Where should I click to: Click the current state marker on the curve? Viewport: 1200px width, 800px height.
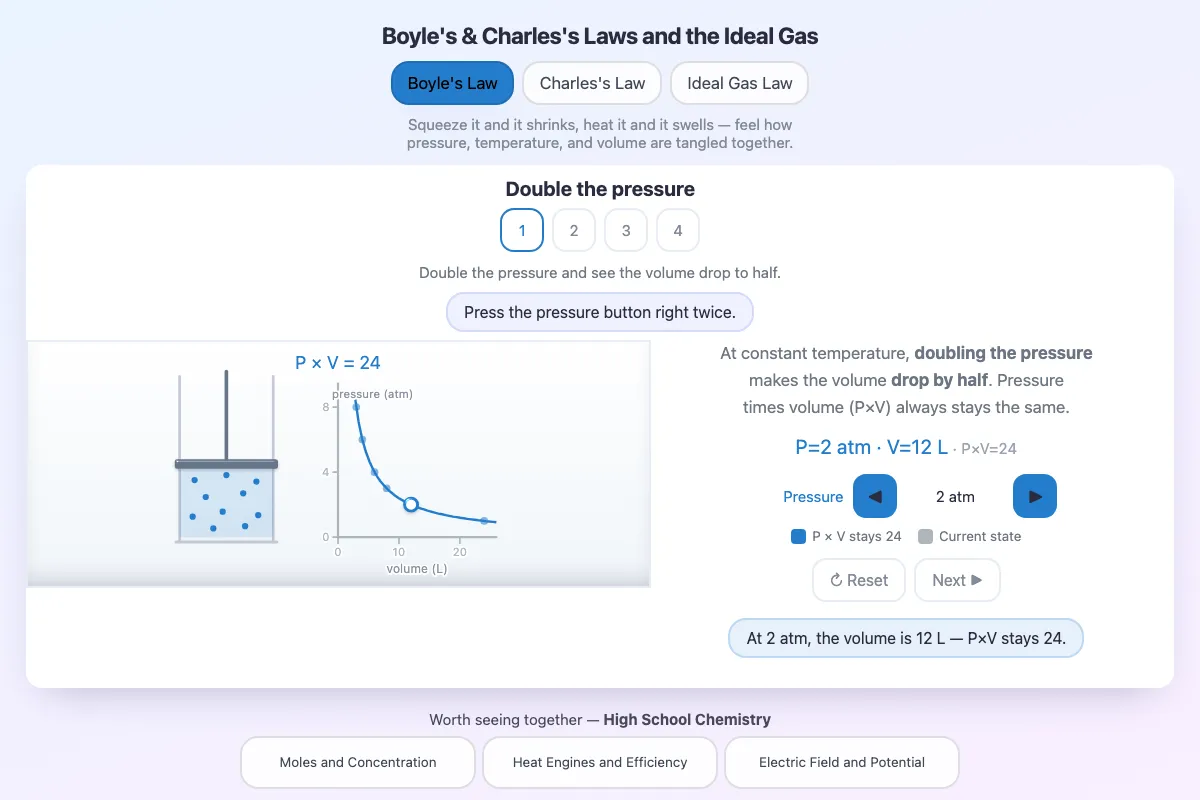411,505
